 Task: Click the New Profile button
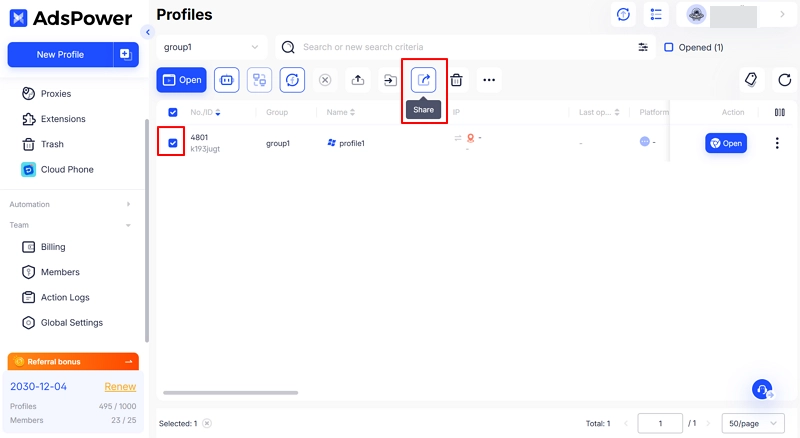(60, 54)
